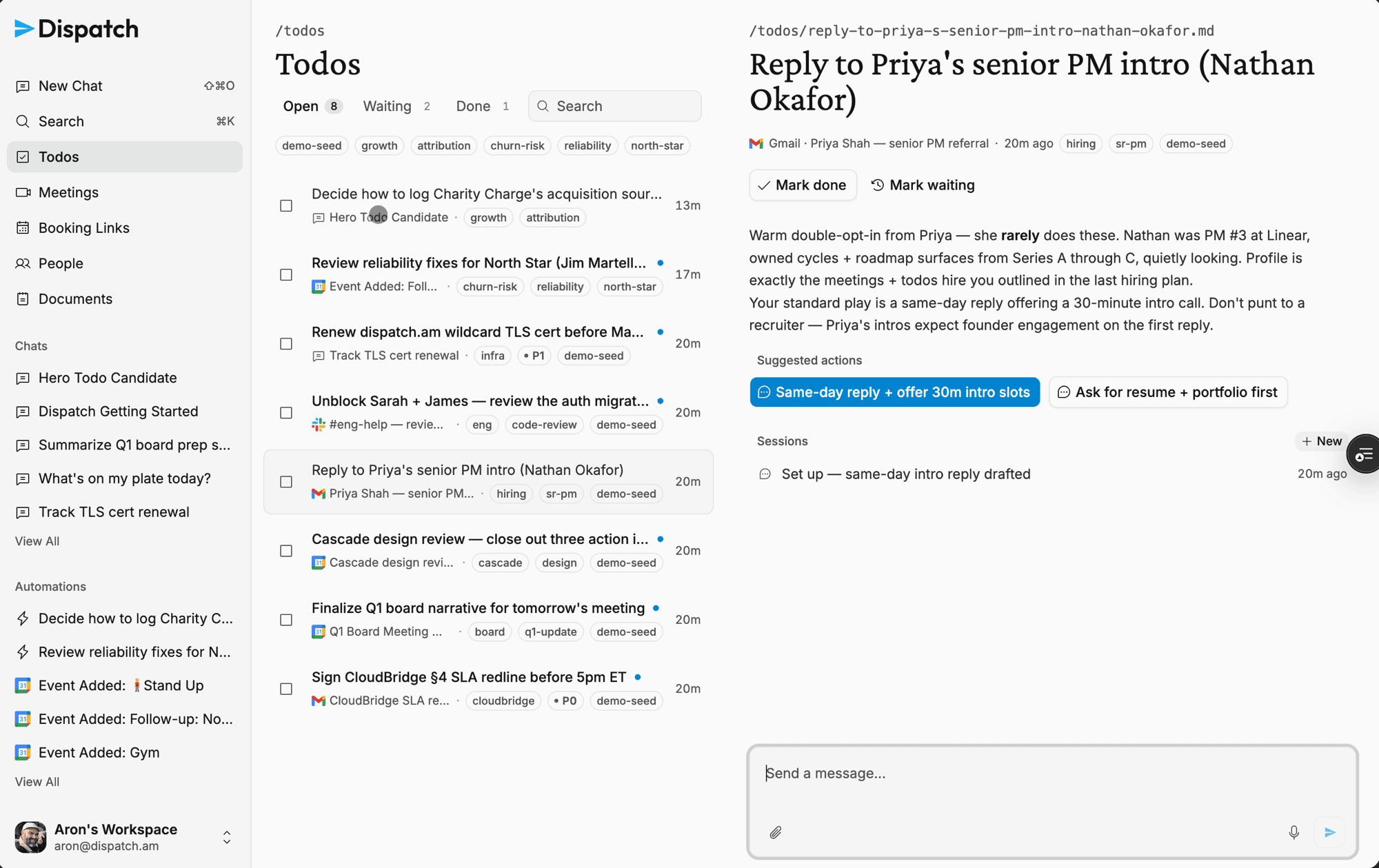
Task: Open Summarize Q1 board prep chat
Action: (125, 445)
